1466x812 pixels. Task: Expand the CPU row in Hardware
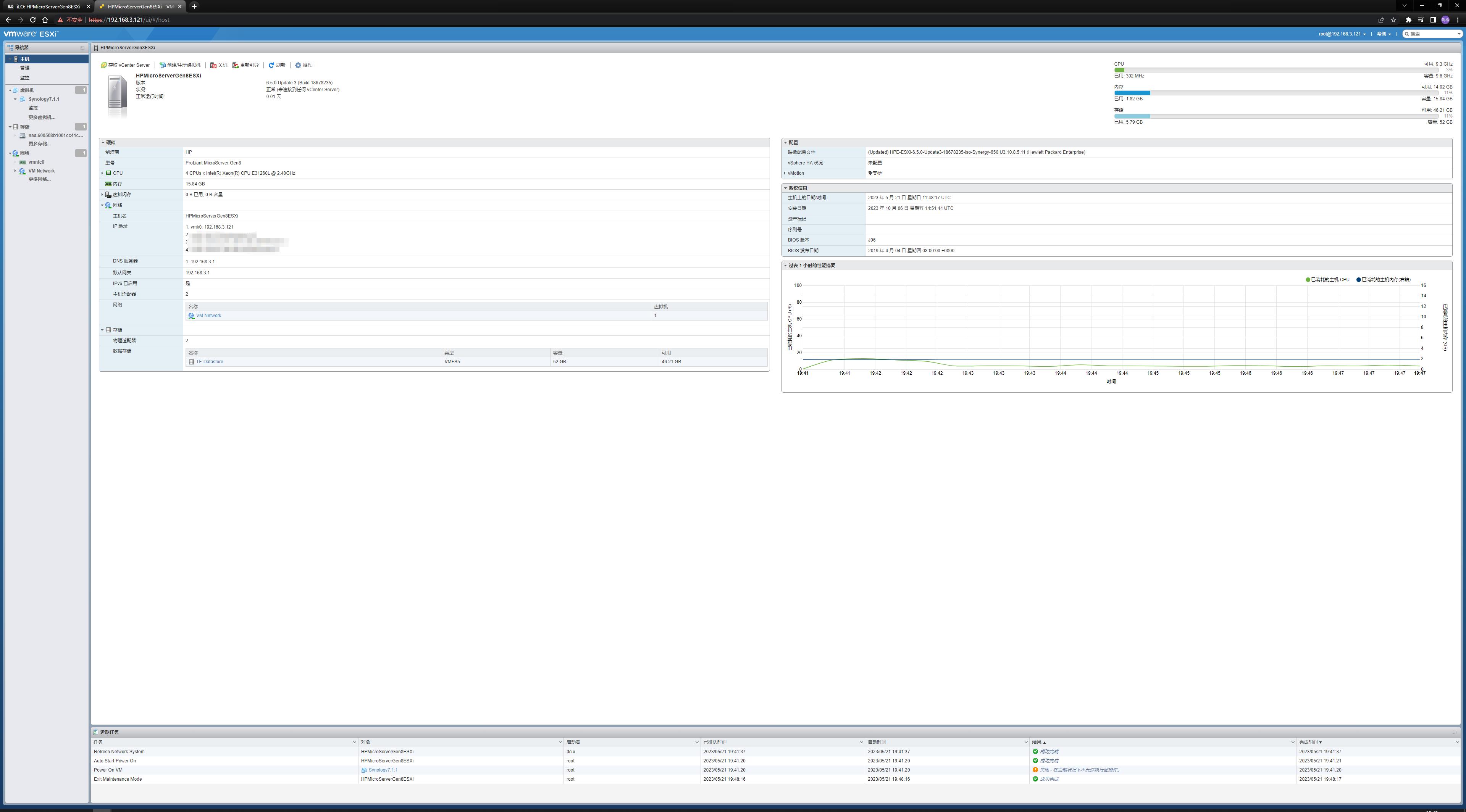(x=102, y=174)
